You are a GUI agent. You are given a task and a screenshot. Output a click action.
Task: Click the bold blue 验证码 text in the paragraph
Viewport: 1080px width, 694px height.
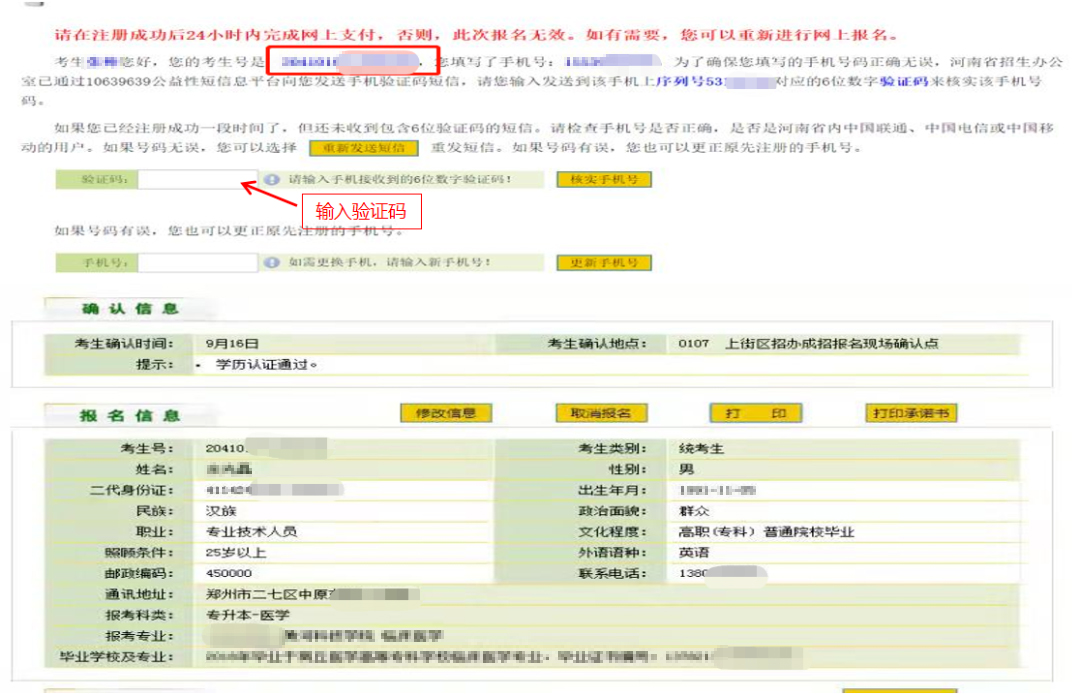click(905, 82)
